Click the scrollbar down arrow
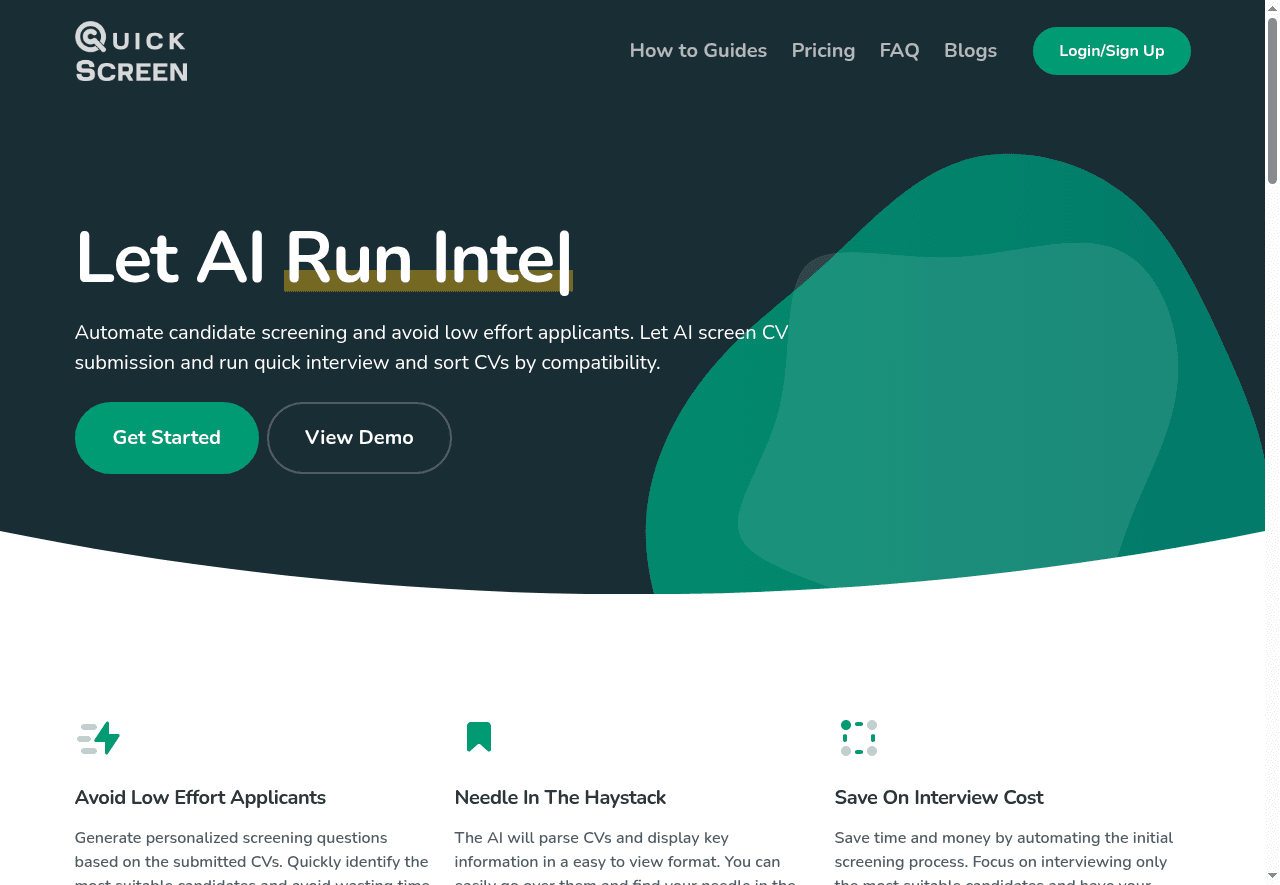 point(1272,877)
